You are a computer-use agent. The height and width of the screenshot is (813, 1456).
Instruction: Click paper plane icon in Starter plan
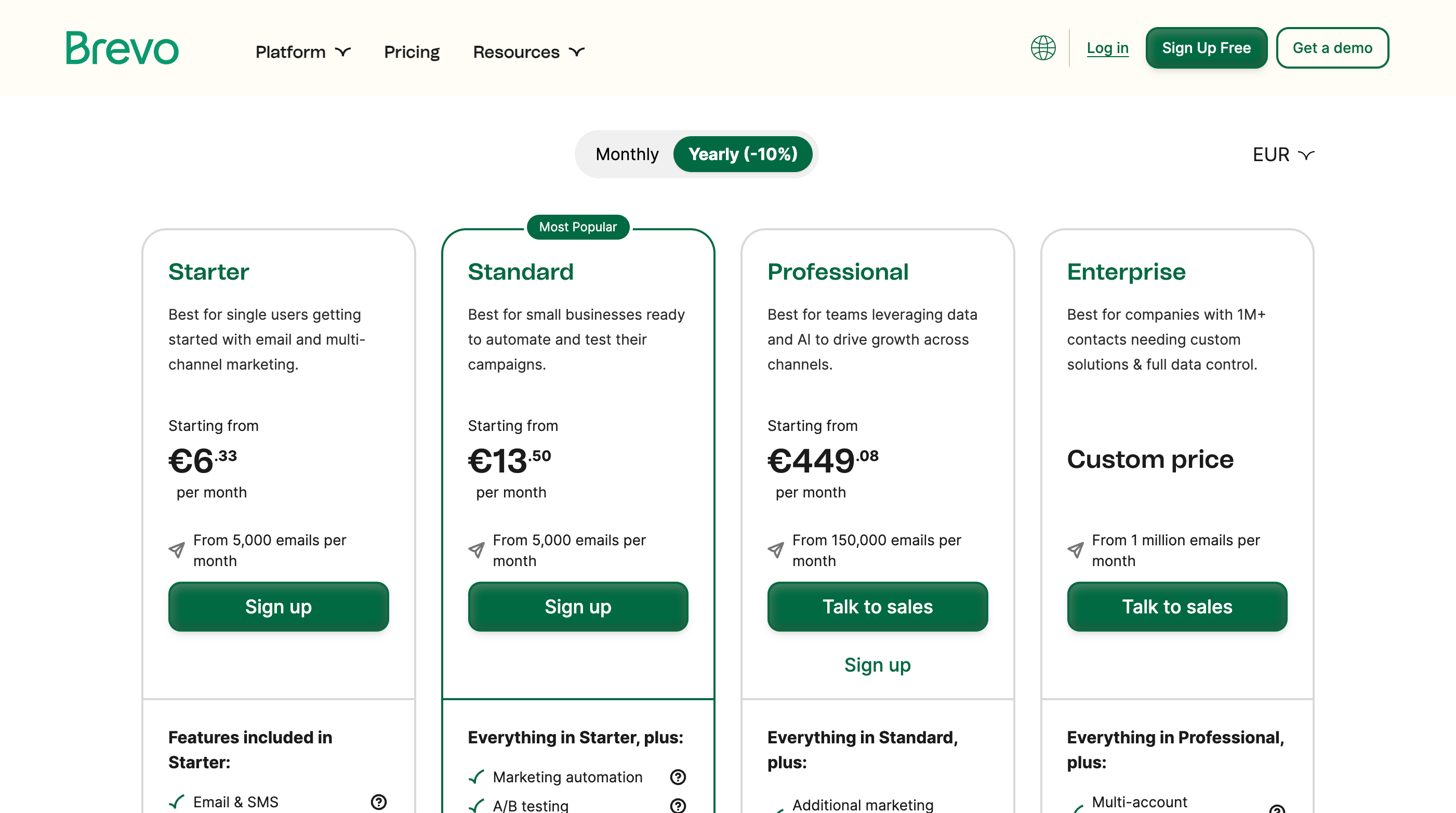[177, 549]
